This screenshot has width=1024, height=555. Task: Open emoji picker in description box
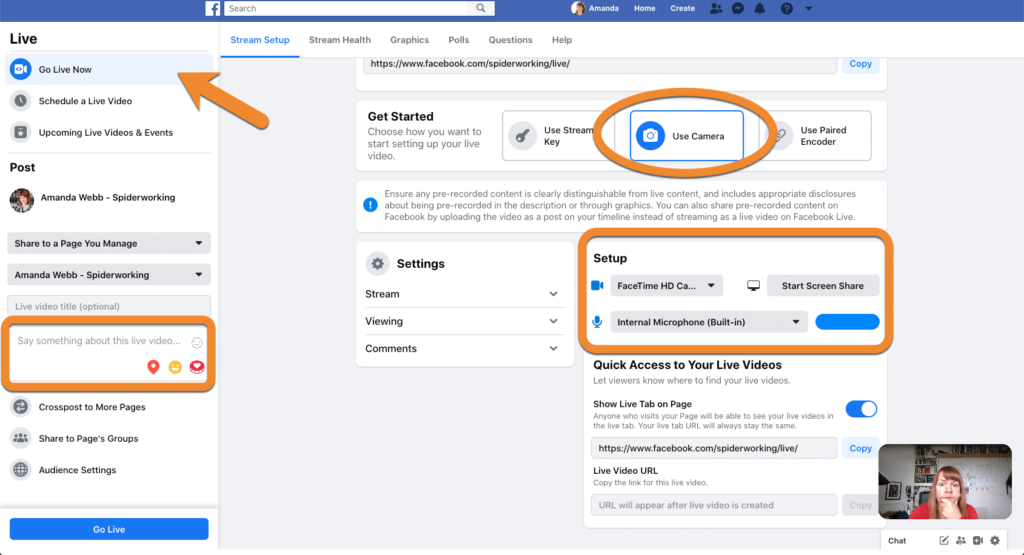[197, 342]
